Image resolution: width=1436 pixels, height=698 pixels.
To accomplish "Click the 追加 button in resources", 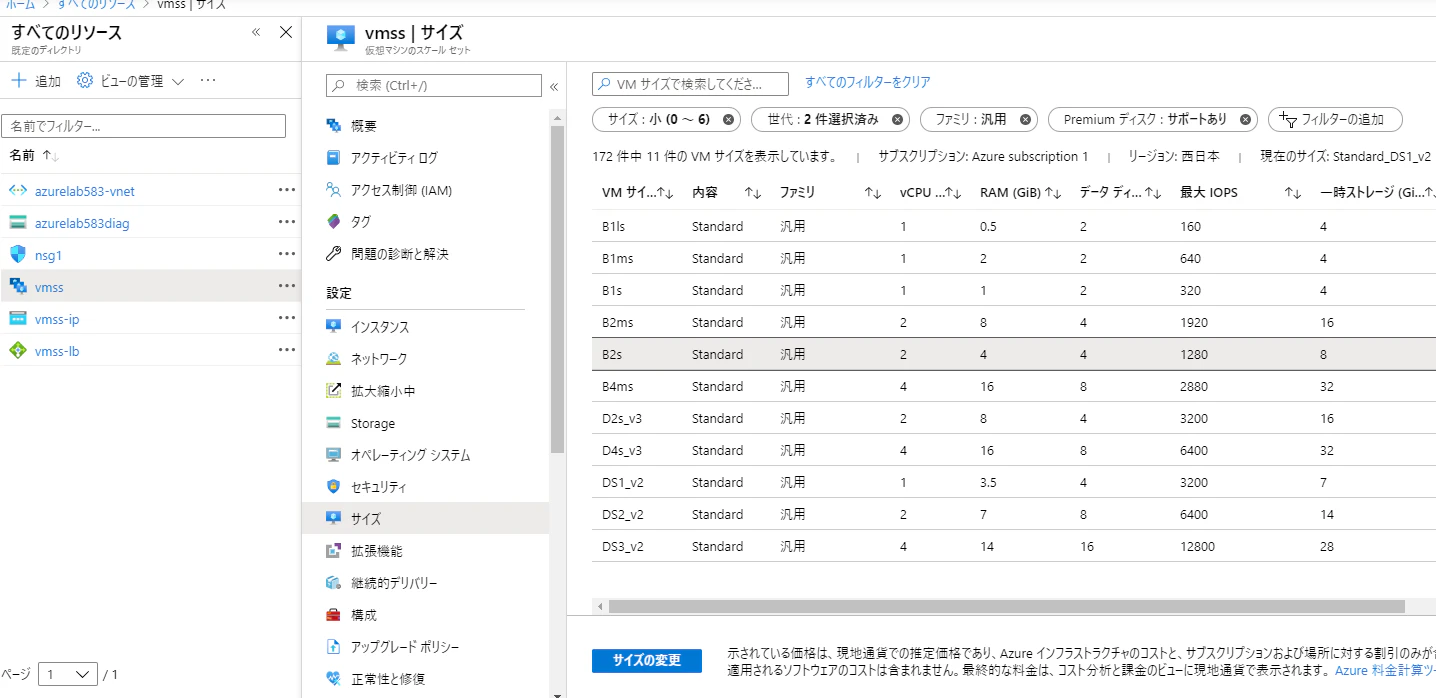I will click(35, 81).
